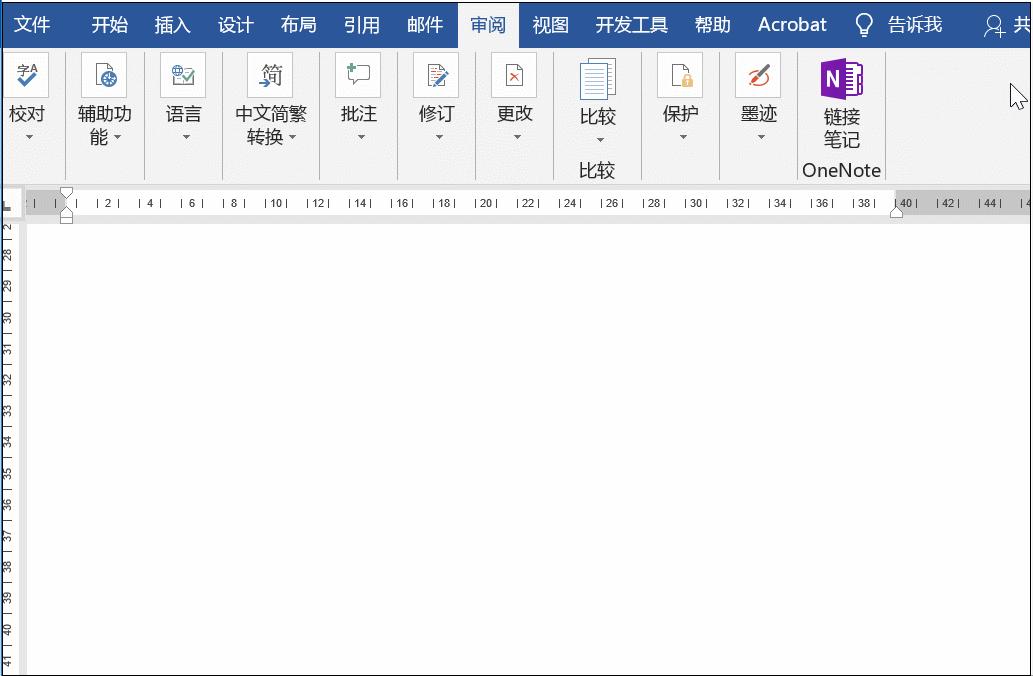1033x676 pixels.
Task: Click the 共享 (Share) button
Action: coord(1012,24)
